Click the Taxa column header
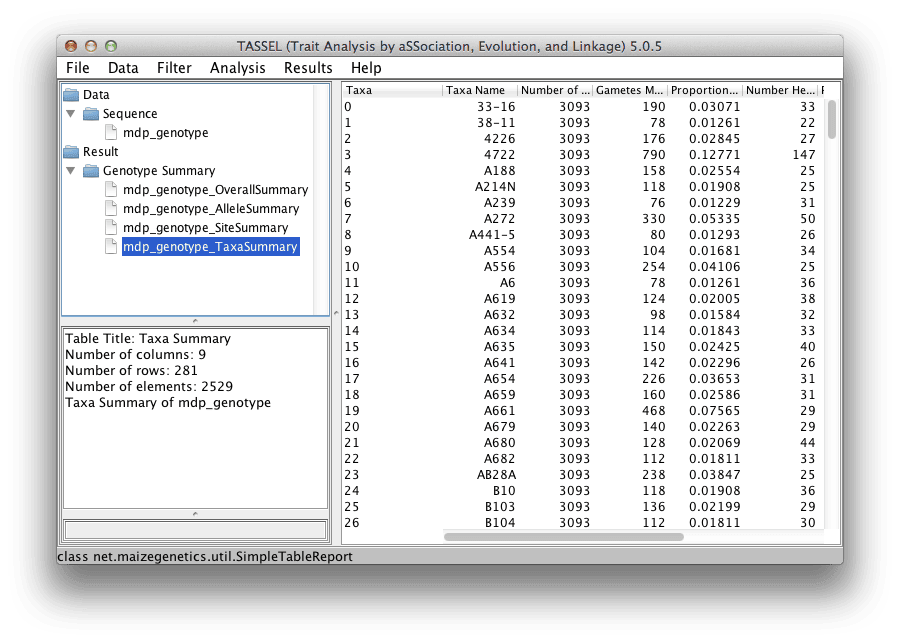Image resolution: width=900 pixels, height=643 pixels. click(393, 90)
